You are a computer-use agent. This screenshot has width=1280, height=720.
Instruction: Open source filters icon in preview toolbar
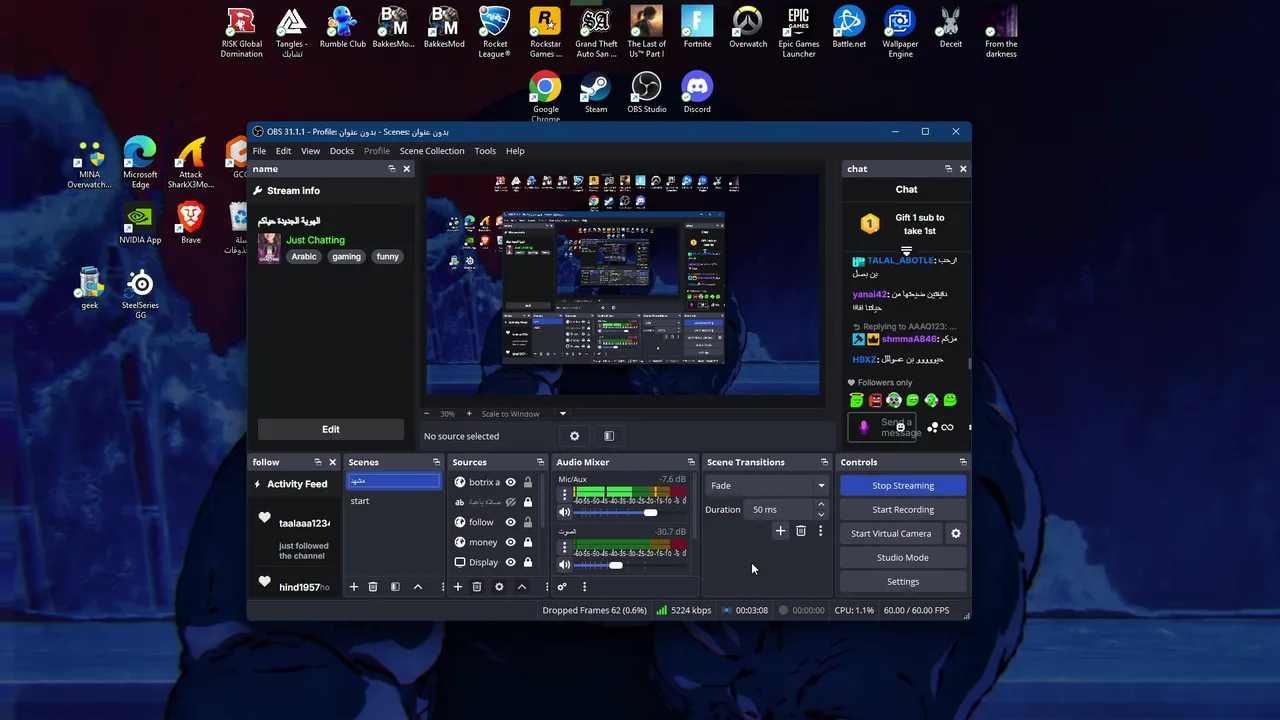point(609,436)
